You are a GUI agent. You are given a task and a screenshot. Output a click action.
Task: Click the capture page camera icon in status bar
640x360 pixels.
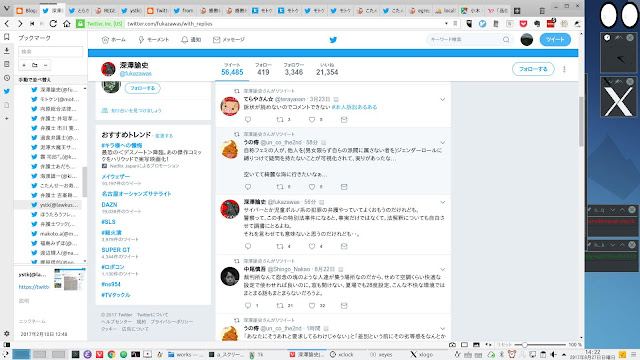click(452, 345)
